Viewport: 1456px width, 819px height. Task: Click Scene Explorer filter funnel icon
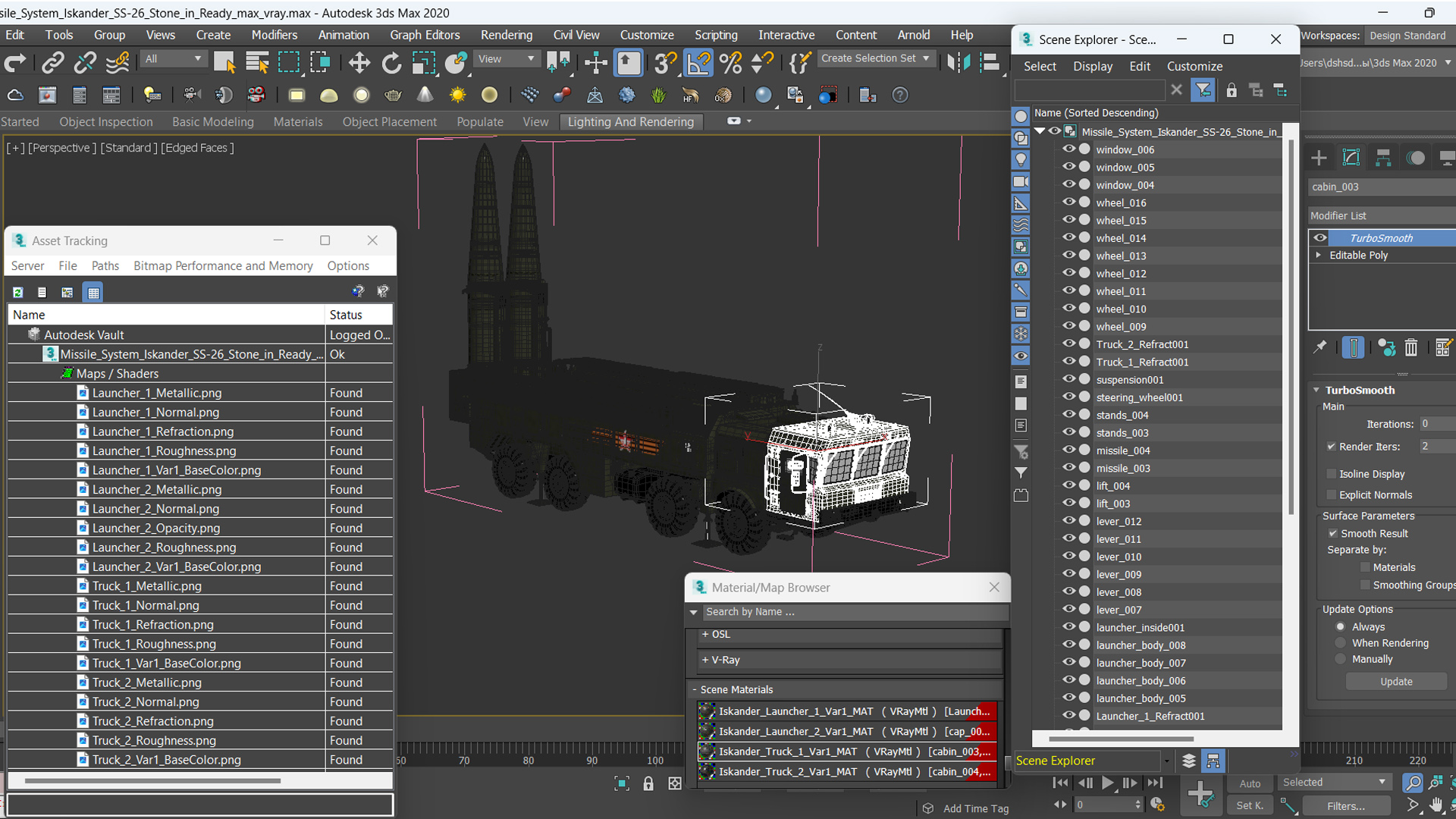1203,90
